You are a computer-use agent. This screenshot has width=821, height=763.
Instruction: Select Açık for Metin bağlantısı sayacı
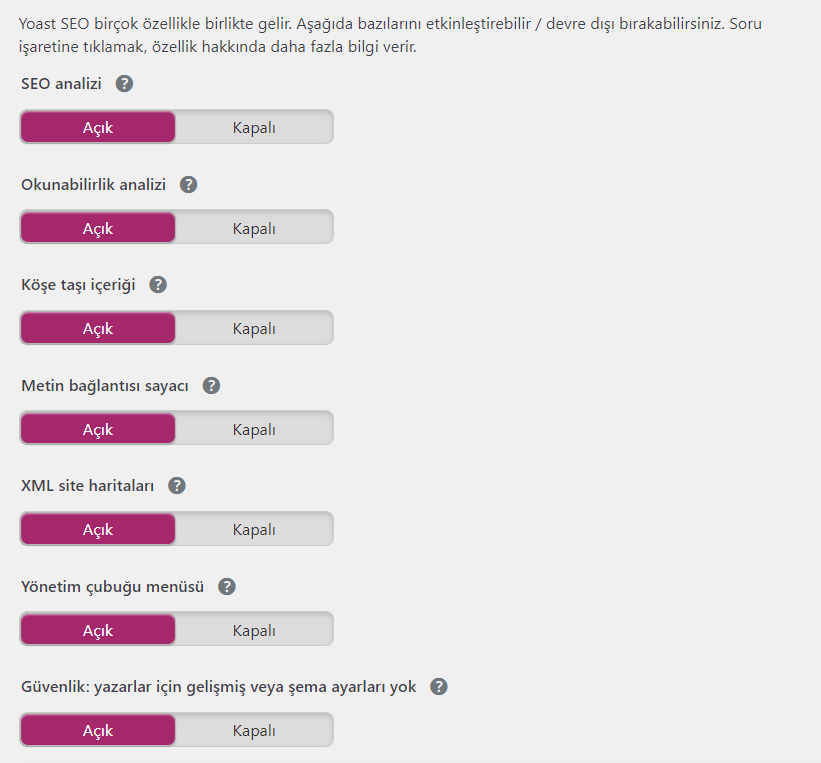click(x=98, y=429)
